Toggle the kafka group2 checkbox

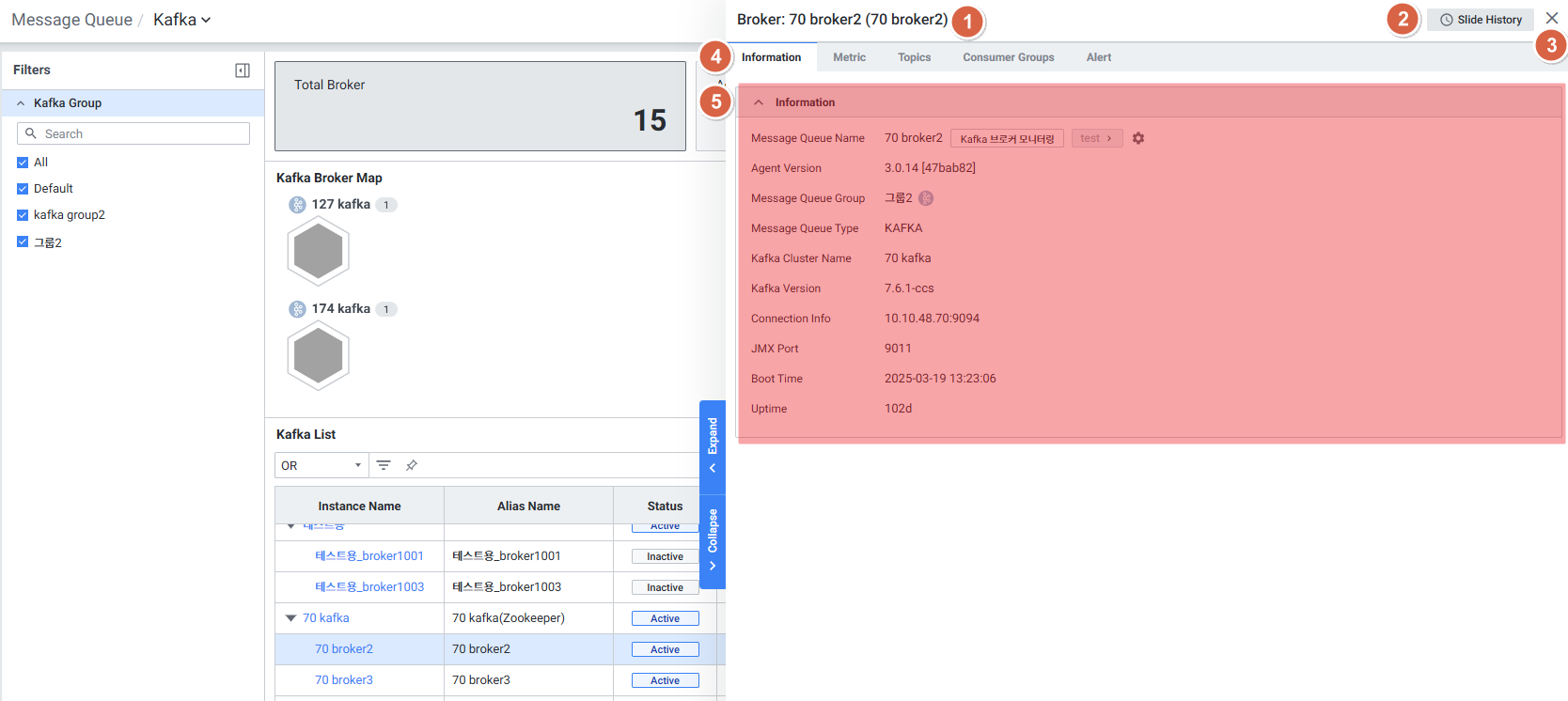click(x=23, y=215)
